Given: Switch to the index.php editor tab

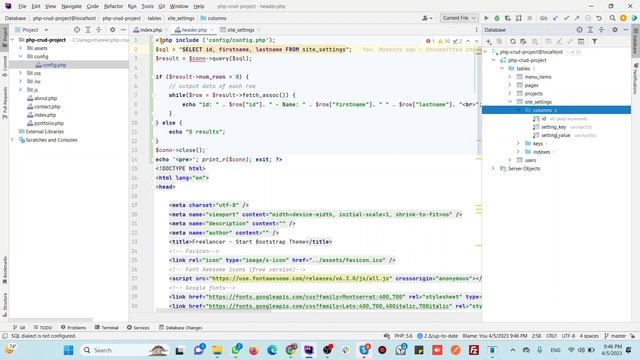Looking at the screenshot, I should (x=148, y=30).
